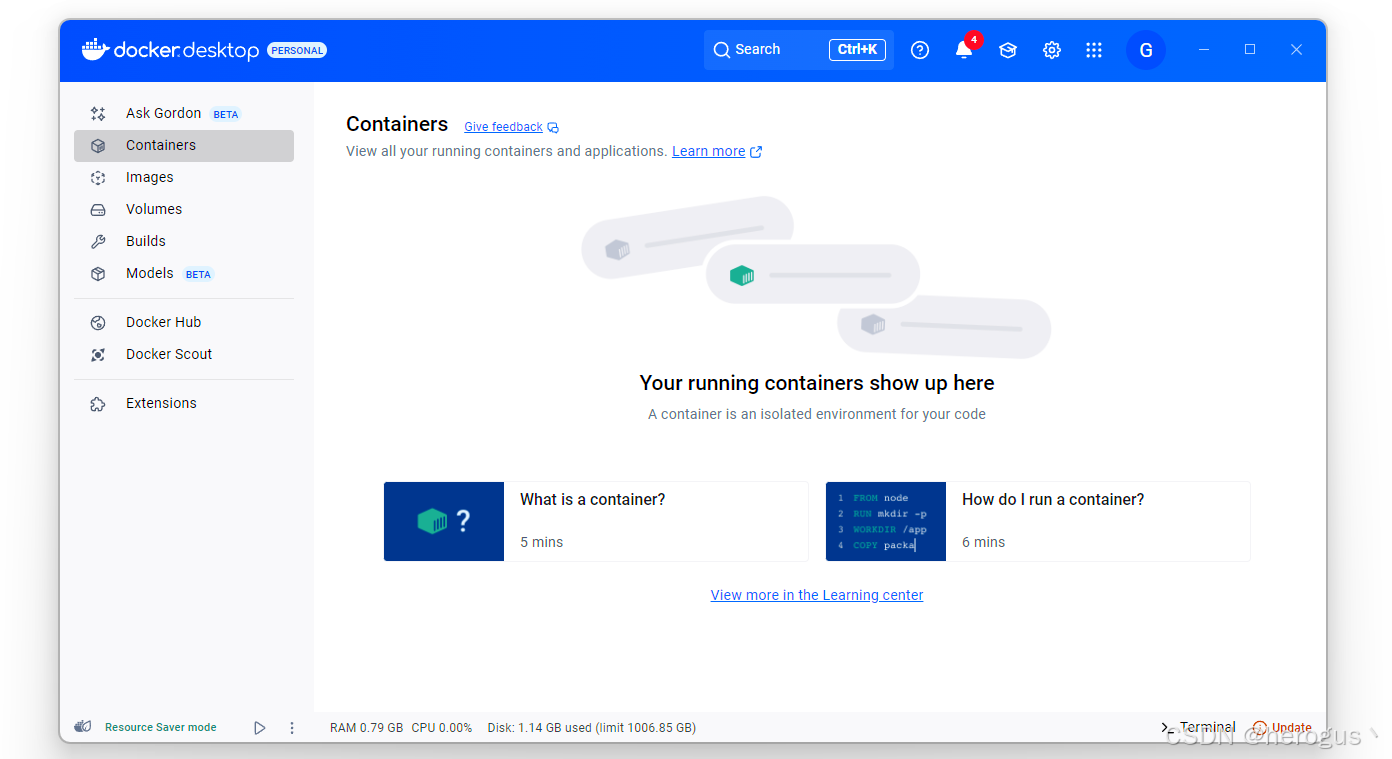
Task: Maximize the Docker Desktop window
Action: pyautogui.click(x=1250, y=50)
